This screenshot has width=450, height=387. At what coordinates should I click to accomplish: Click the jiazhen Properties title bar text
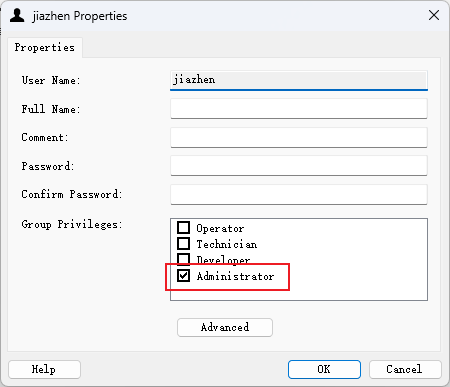pos(80,16)
